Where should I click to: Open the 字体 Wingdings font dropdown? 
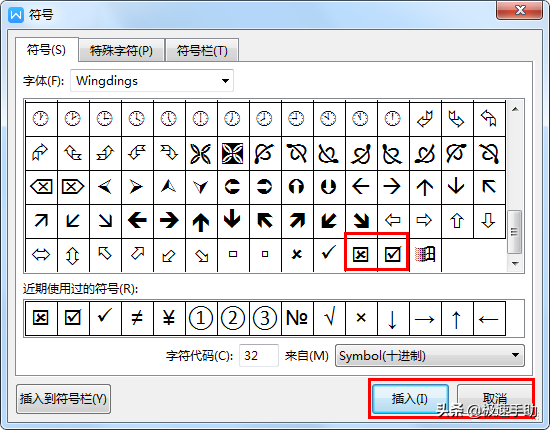click(152, 81)
